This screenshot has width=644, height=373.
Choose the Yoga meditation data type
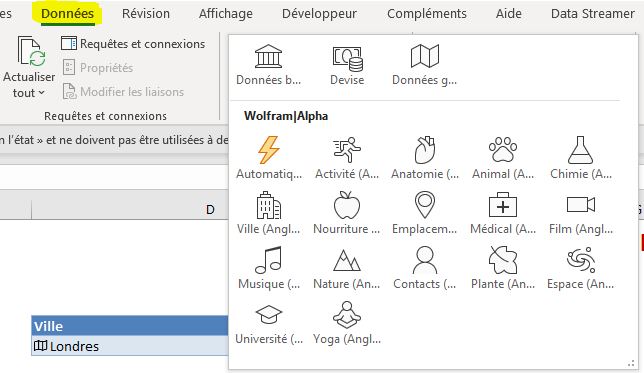tap(347, 323)
